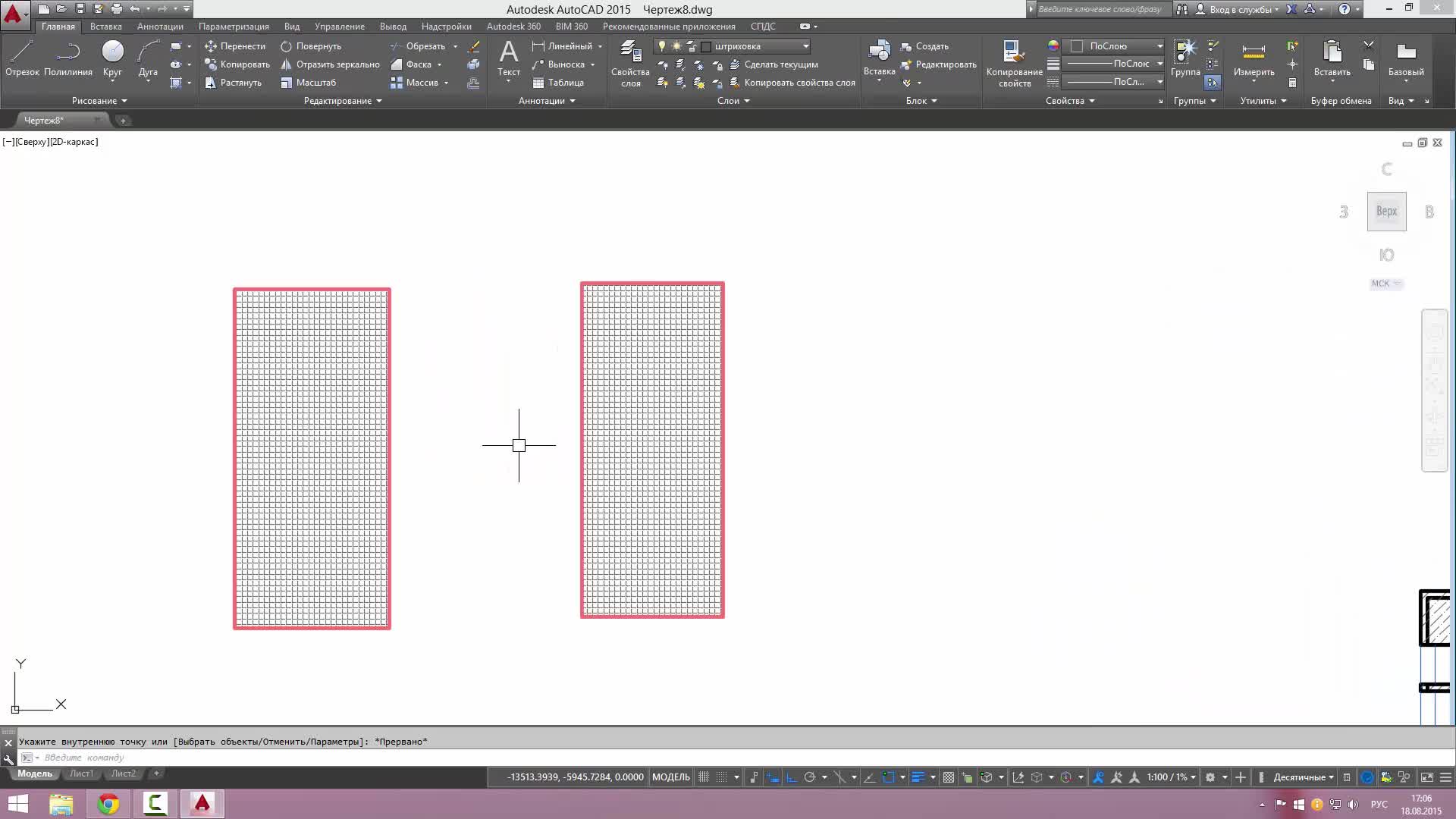The image size is (1456, 819).
Task: Click the quick calculator icon in Утилиты
Action: [1292, 83]
